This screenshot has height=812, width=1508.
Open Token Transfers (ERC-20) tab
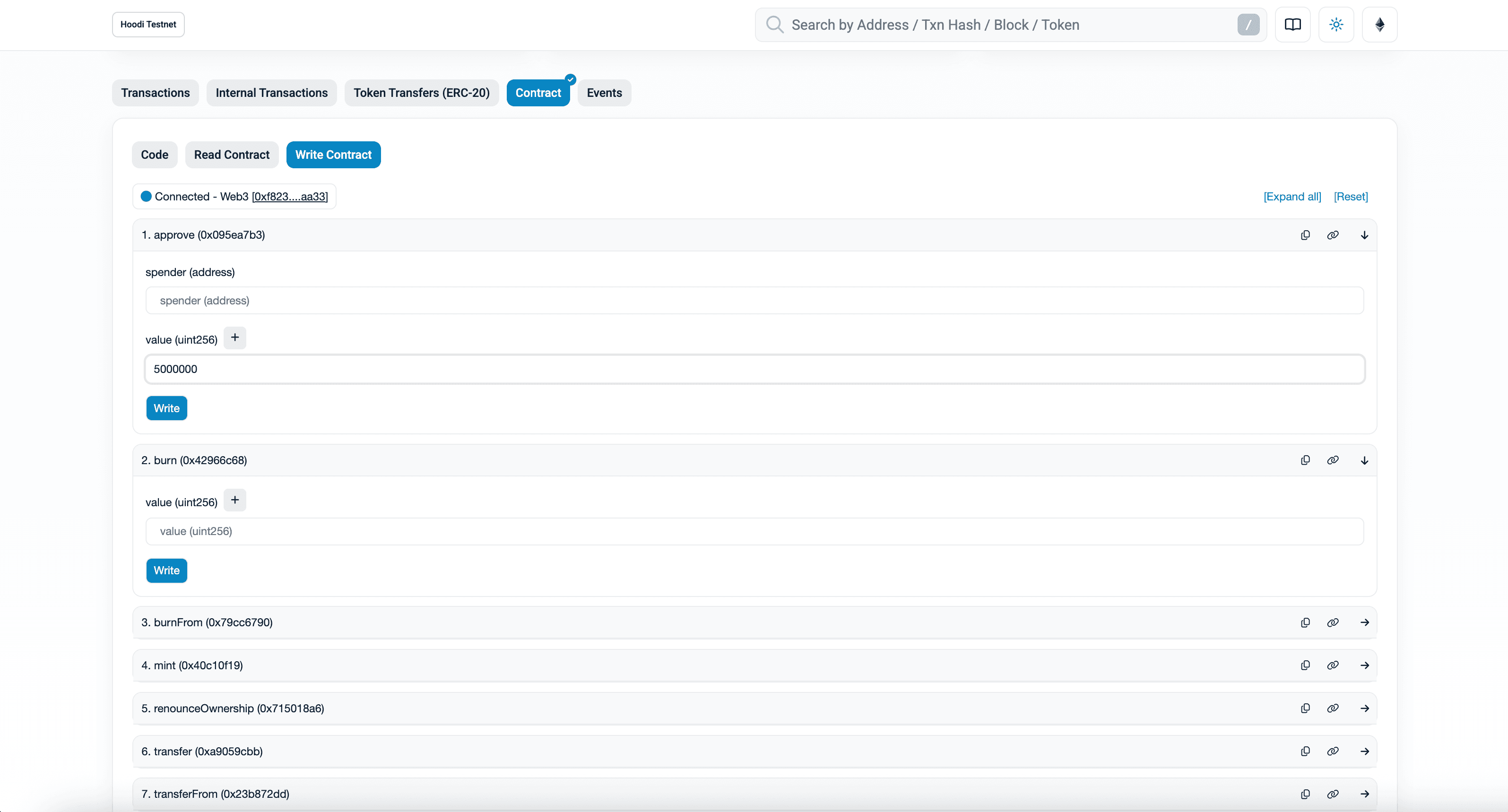click(421, 93)
